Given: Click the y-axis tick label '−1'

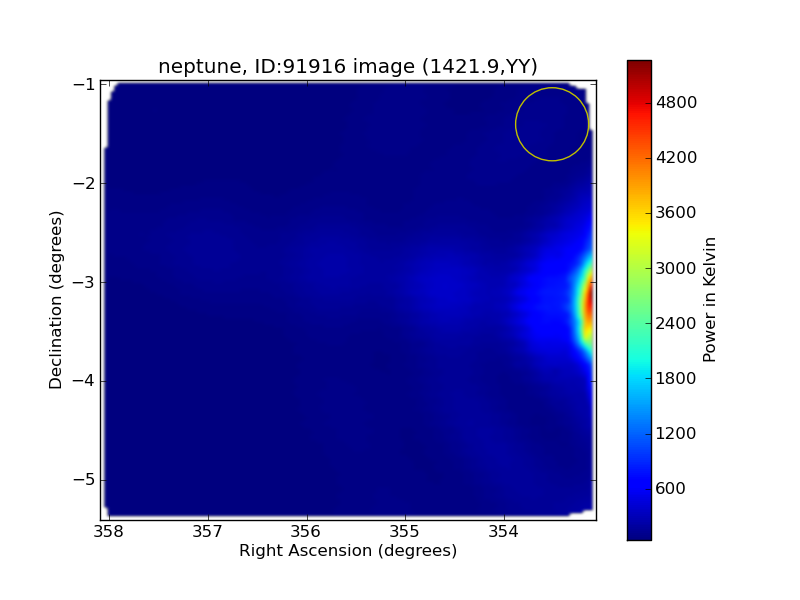Looking at the screenshot, I should point(84,84).
